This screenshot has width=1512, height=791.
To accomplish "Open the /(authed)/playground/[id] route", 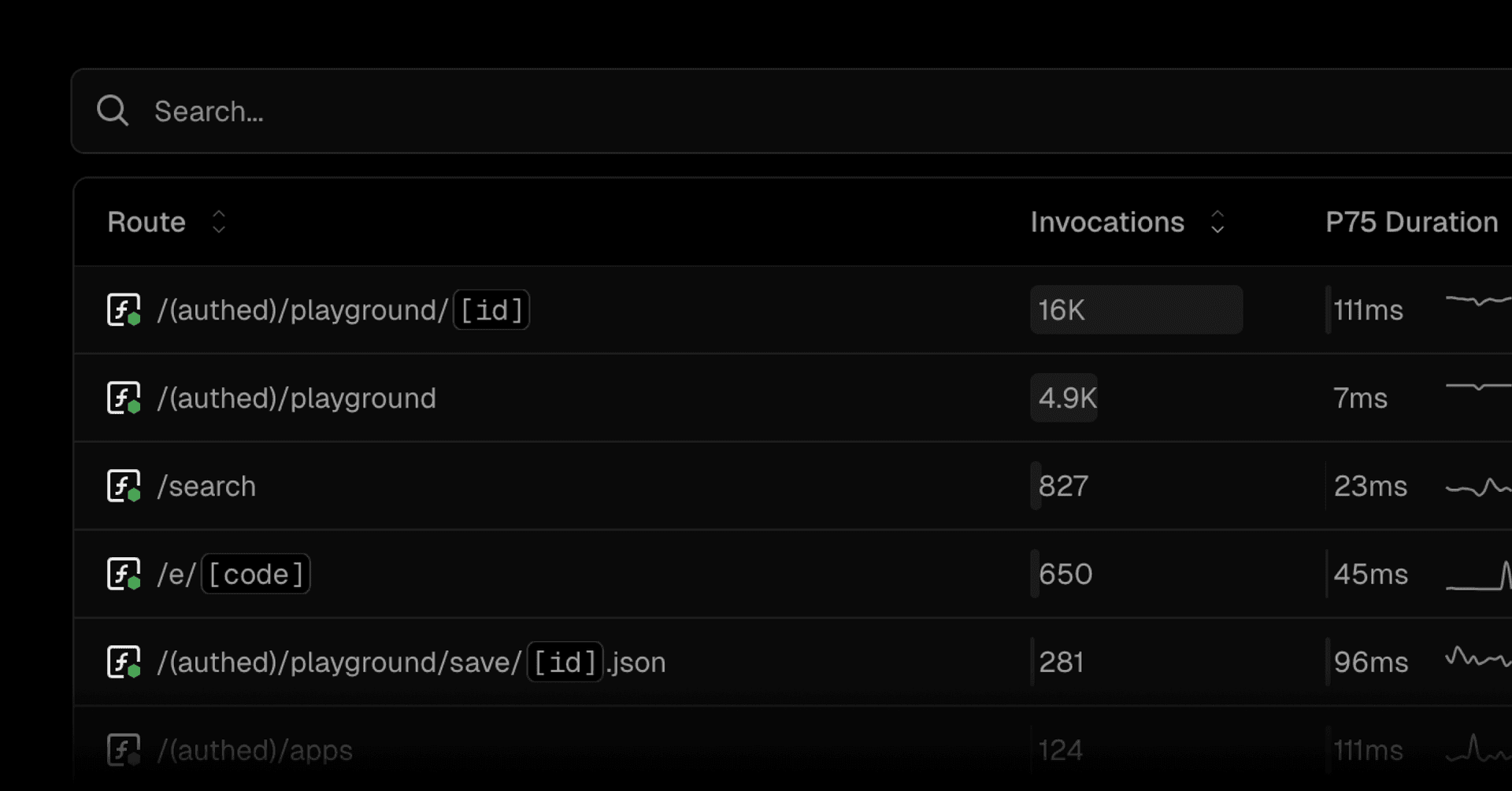I will pos(302,310).
